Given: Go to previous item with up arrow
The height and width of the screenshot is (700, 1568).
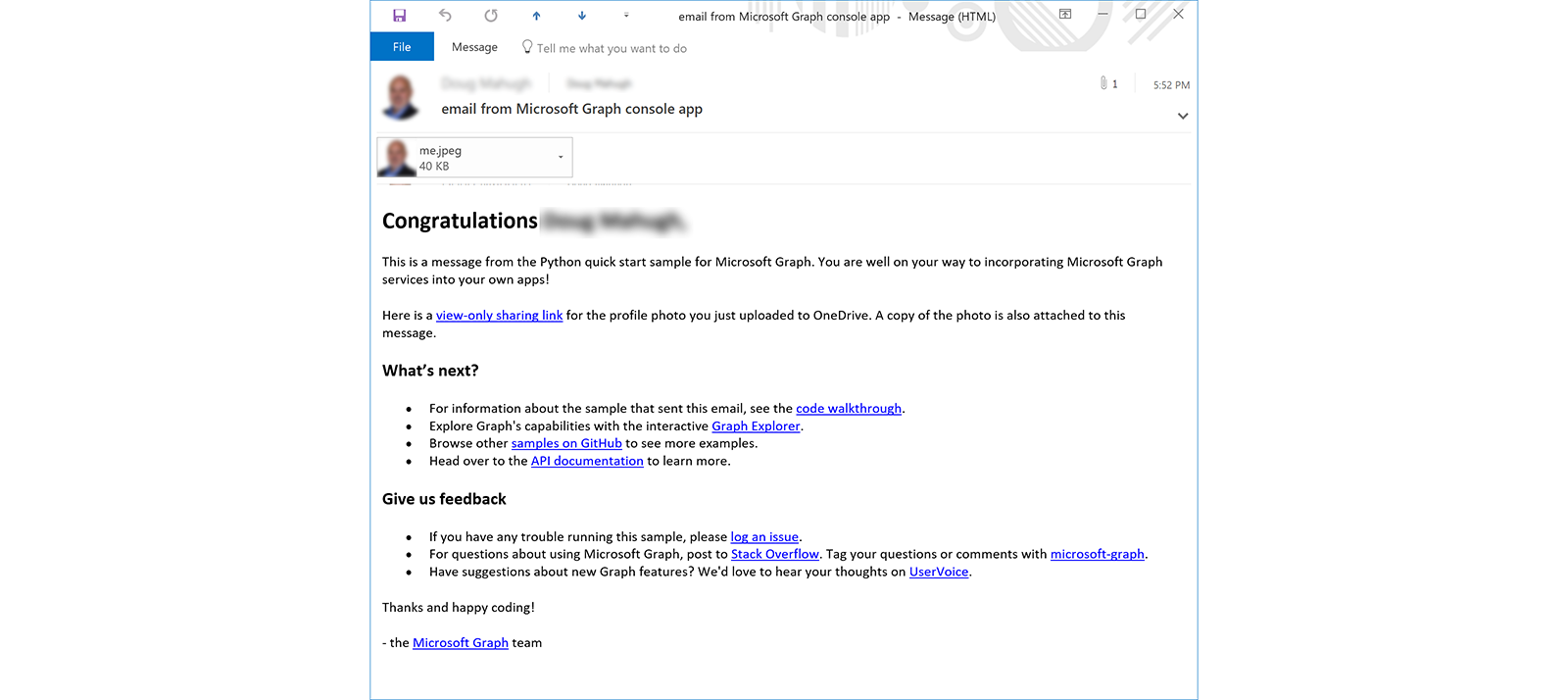Looking at the screenshot, I should [536, 16].
